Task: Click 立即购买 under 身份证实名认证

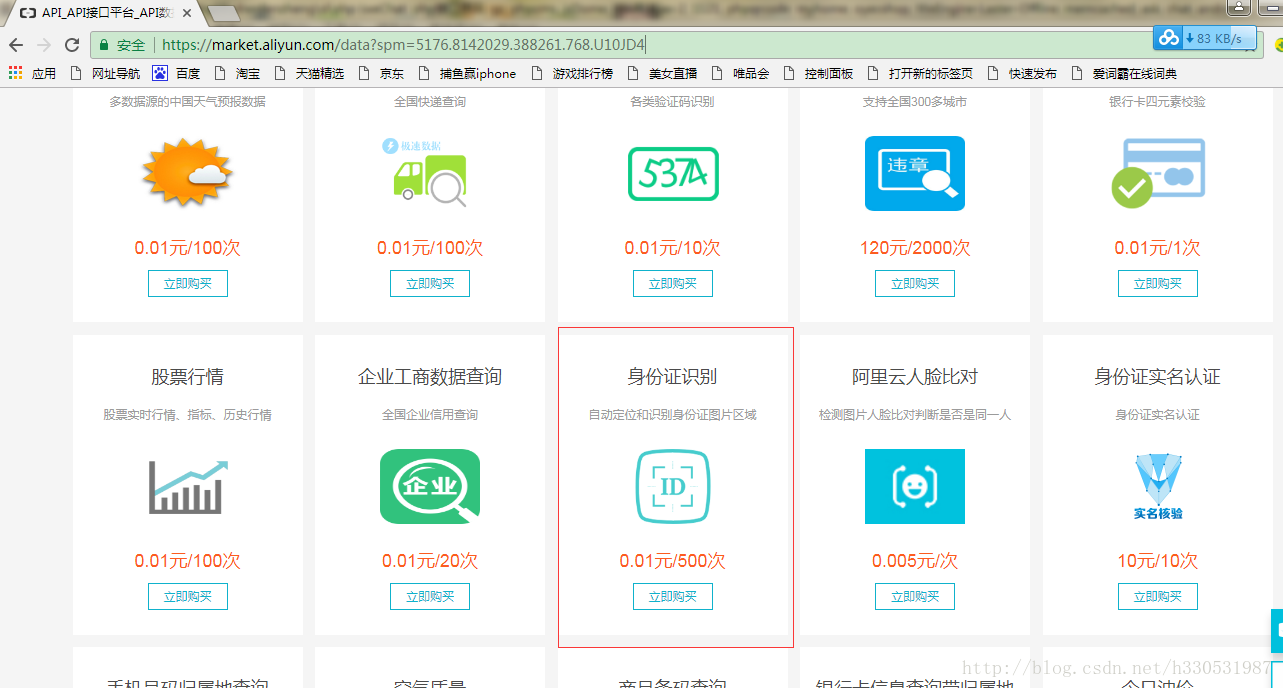Action: [x=1158, y=596]
